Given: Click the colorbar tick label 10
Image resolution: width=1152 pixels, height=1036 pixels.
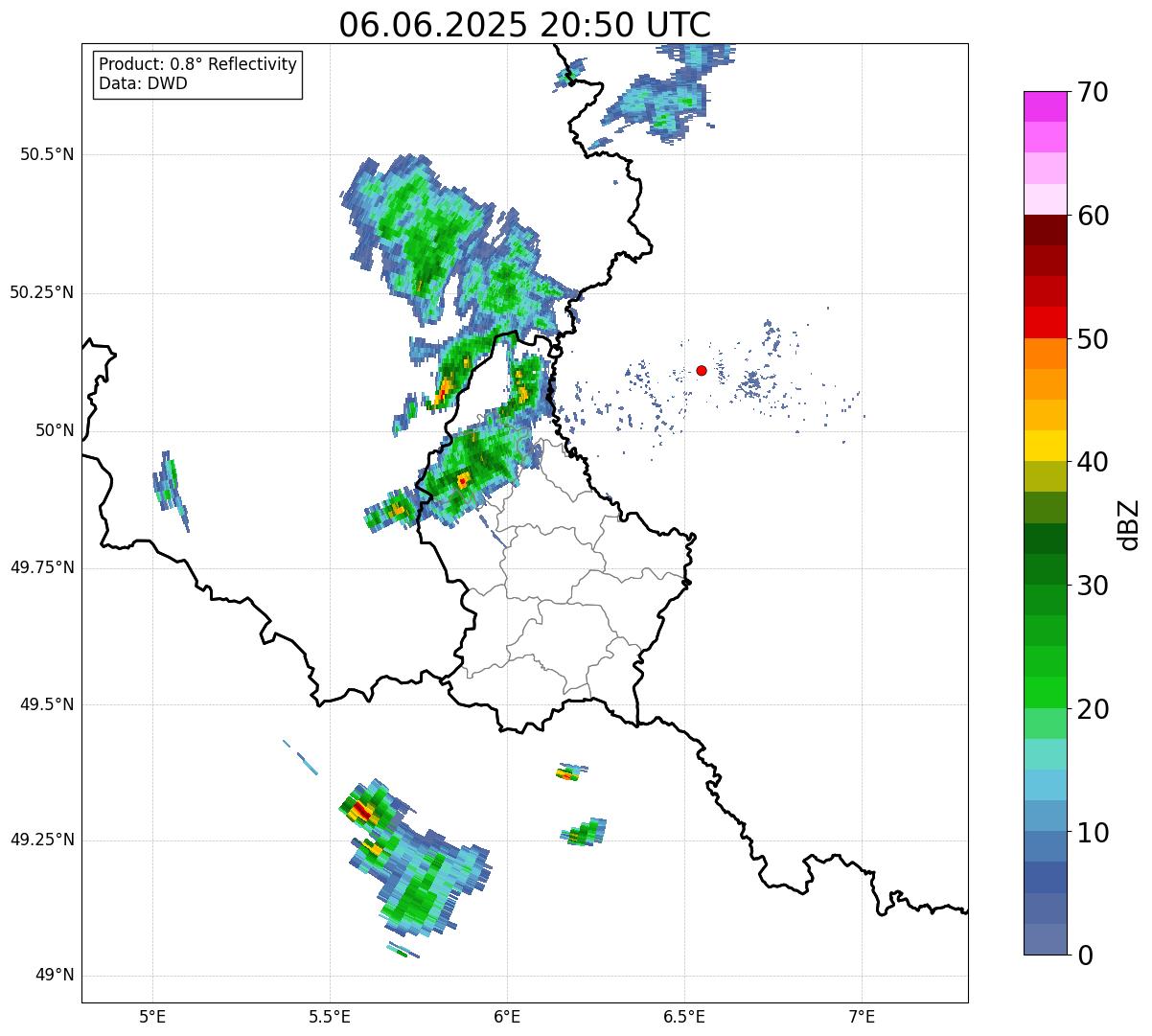Looking at the screenshot, I should click(x=1093, y=832).
